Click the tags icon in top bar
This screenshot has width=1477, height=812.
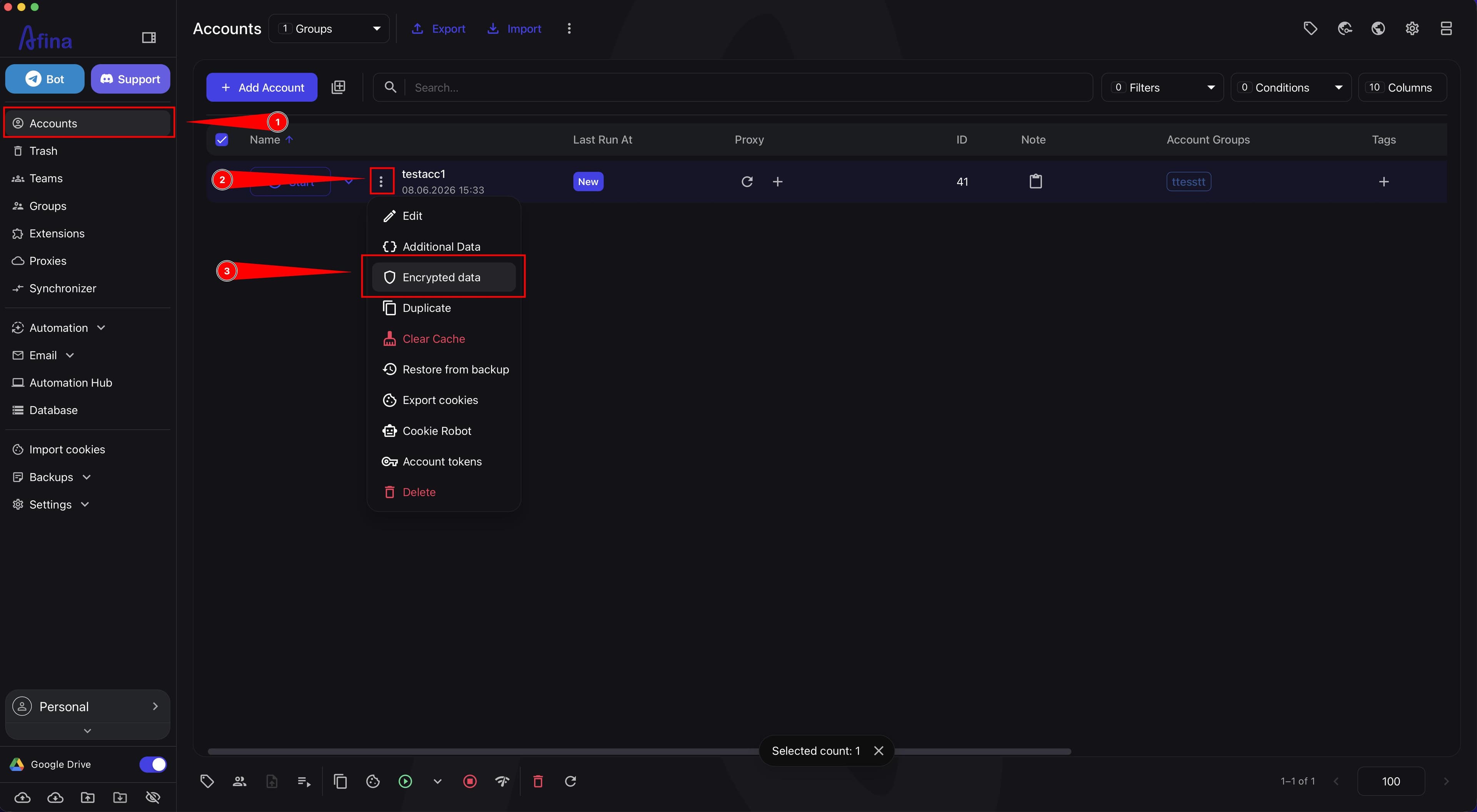pyautogui.click(x=1310, y=29)
